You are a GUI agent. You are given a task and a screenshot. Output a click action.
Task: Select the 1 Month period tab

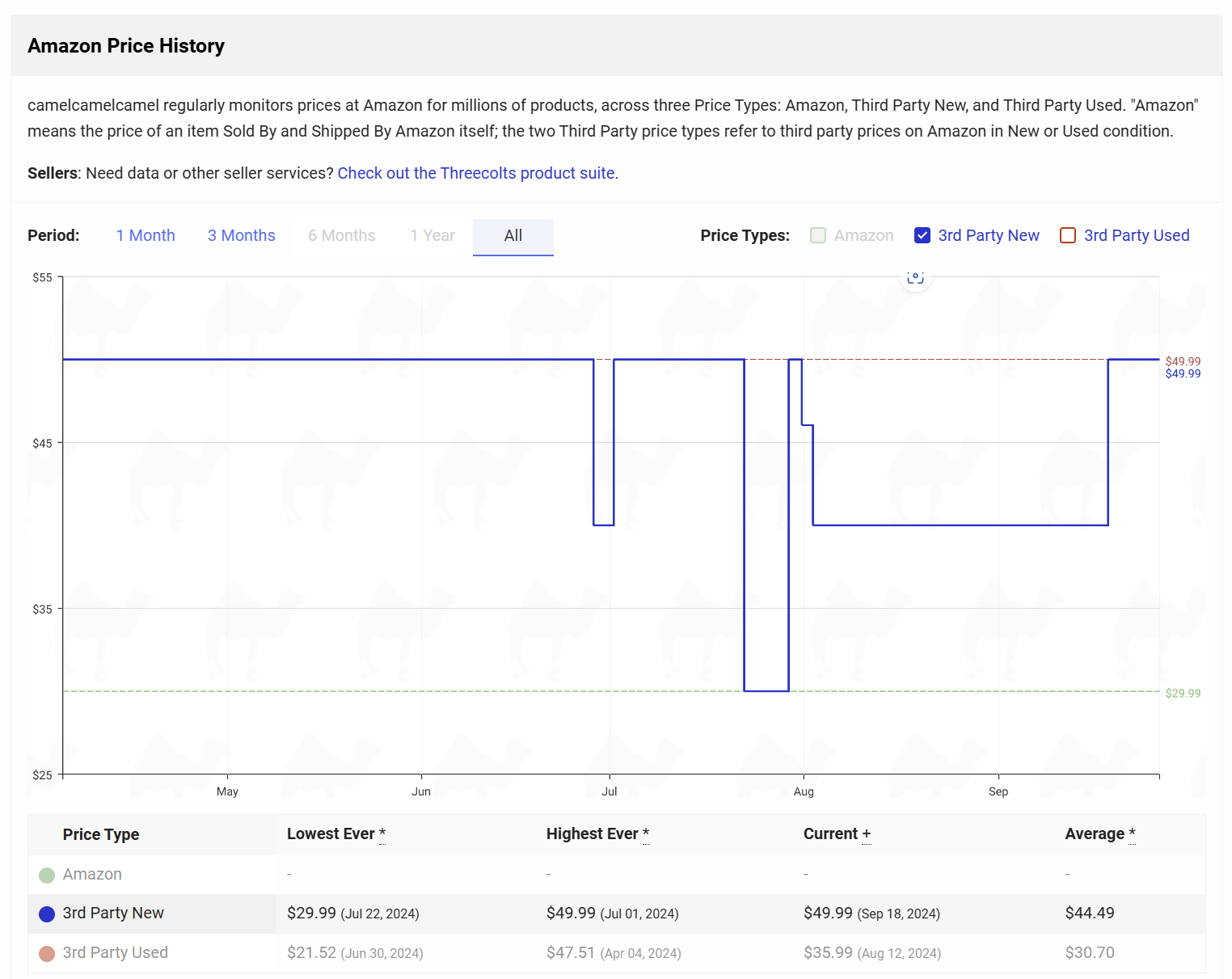146,235
